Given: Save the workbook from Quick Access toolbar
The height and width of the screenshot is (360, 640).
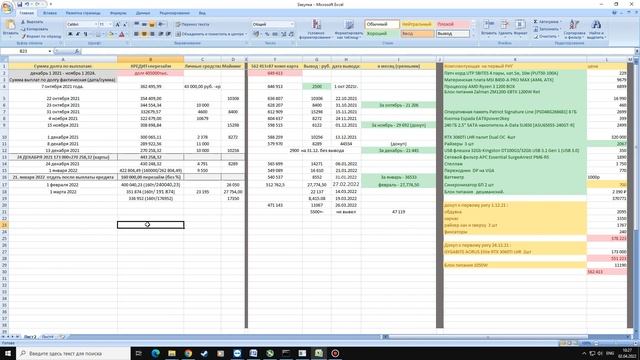Looking at the screenshot, I should point(19,4).
